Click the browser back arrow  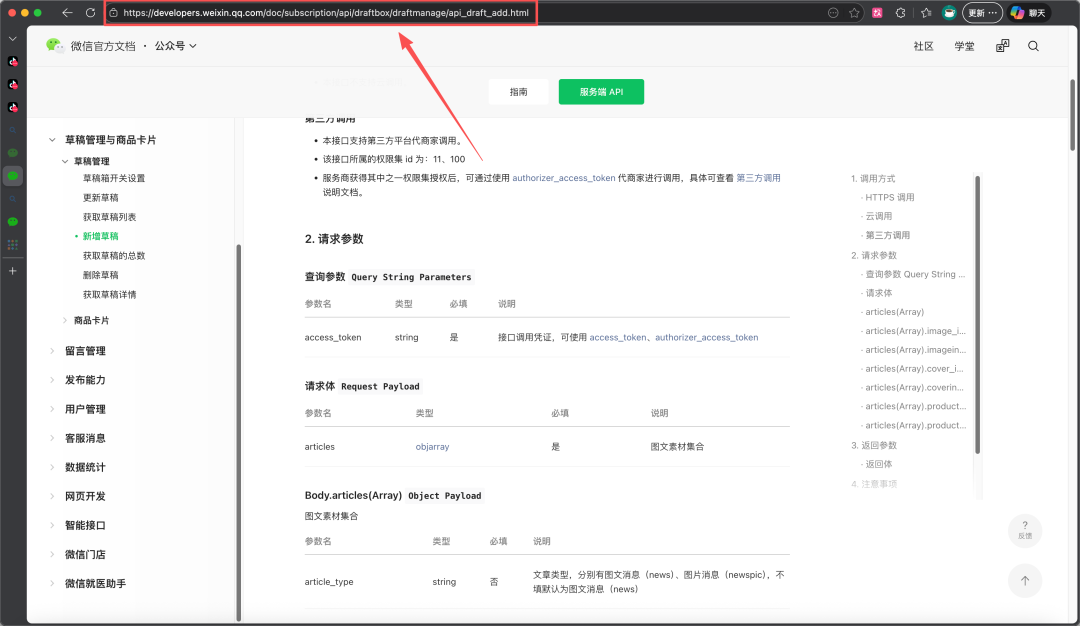click(x=67, y=12)
